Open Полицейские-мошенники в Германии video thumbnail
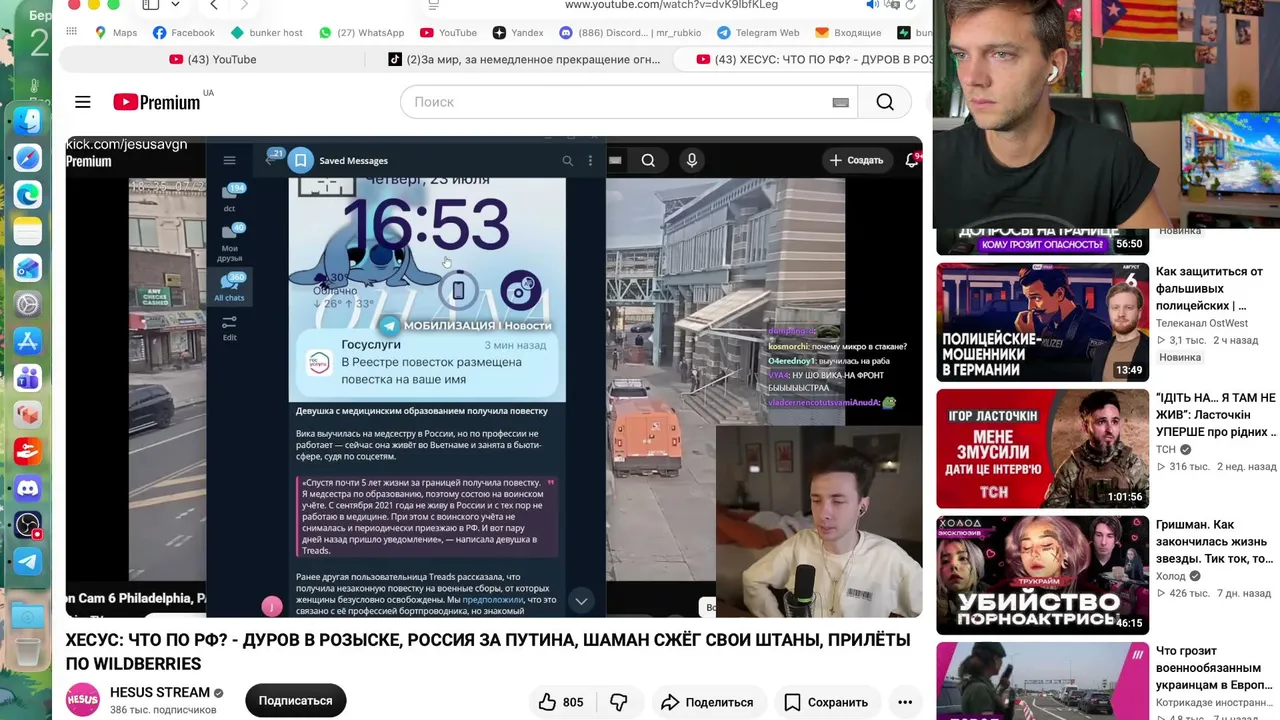This screenshot has width=1280, height=720. coord(1043,322)
